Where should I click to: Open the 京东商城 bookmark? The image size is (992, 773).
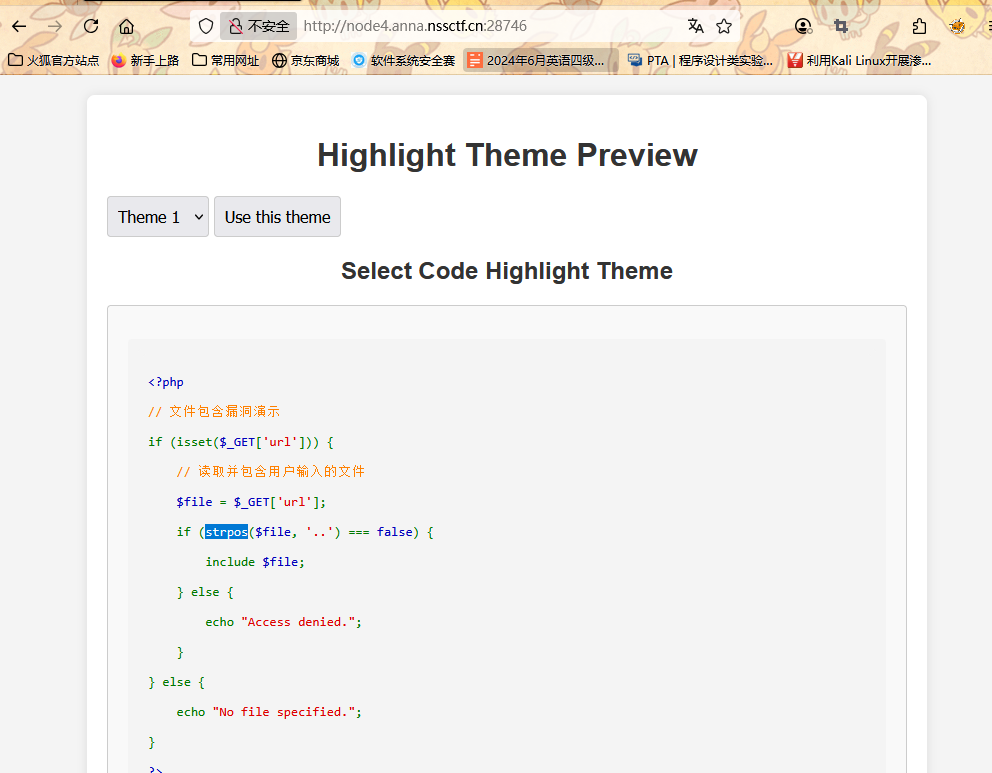[x=305, y=61]
